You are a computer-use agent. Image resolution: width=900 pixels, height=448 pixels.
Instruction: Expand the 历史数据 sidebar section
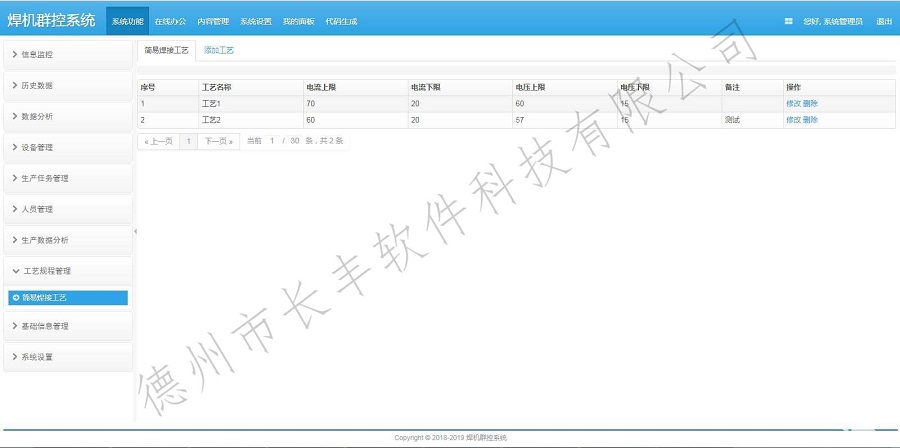point(67,85)
